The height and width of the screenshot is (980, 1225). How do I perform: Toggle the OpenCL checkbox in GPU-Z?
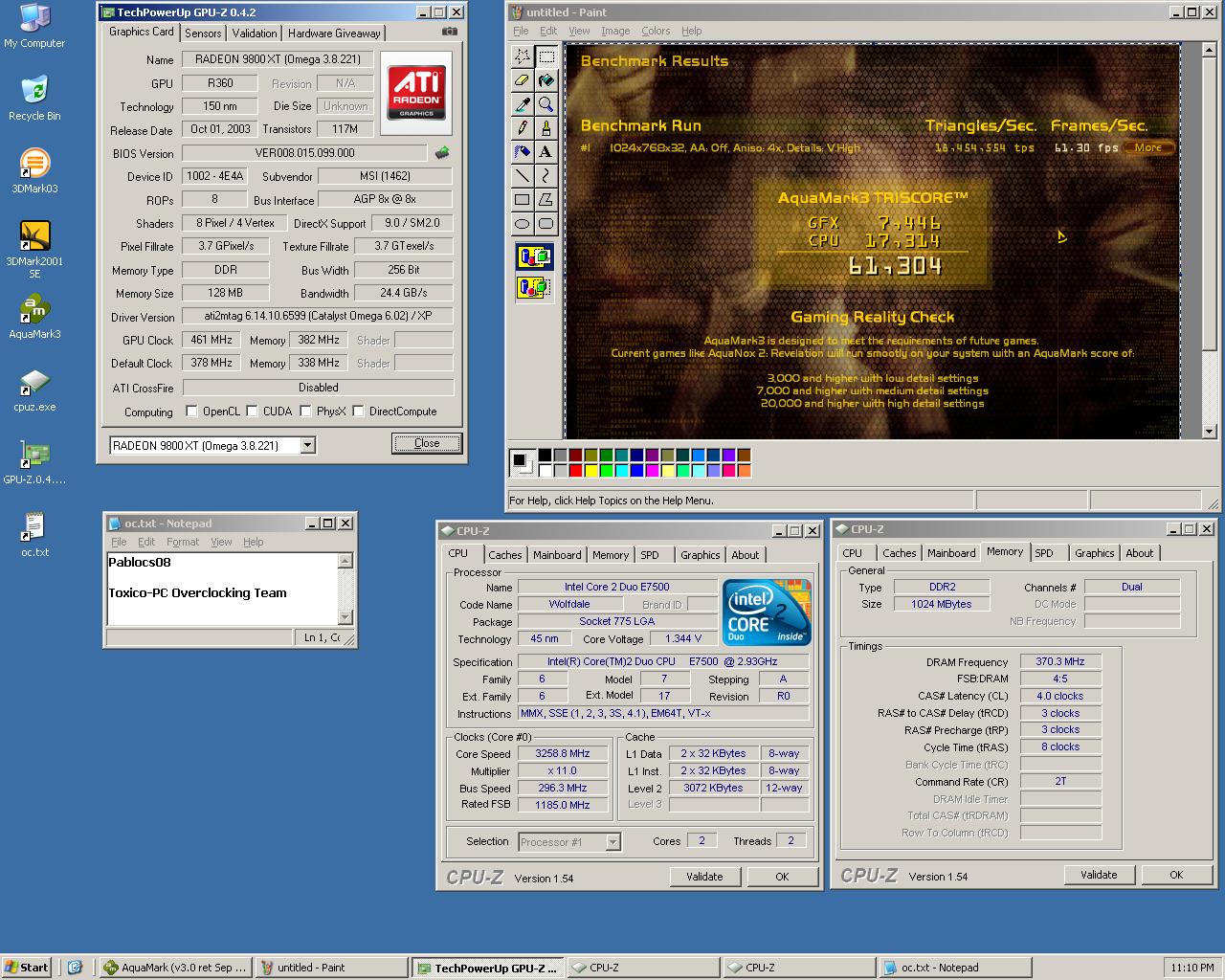pos(192,412)
